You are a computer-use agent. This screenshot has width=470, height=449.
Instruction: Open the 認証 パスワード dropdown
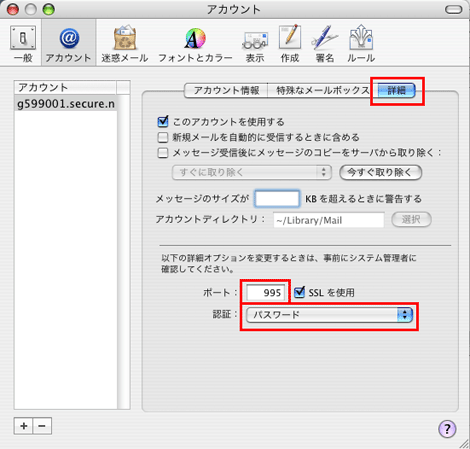(x=329, y=315)
